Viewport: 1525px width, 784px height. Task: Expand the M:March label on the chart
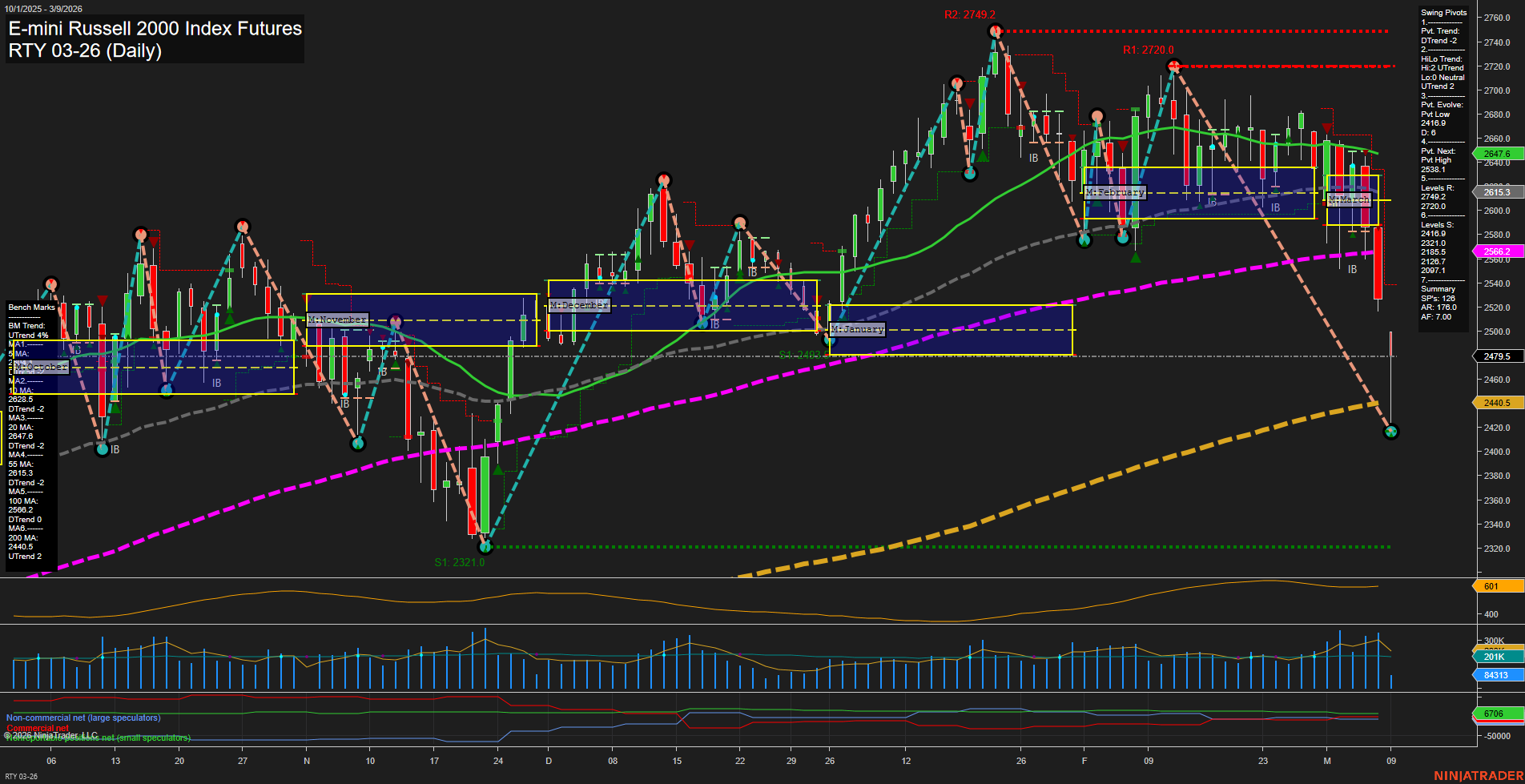point(1349,199)
